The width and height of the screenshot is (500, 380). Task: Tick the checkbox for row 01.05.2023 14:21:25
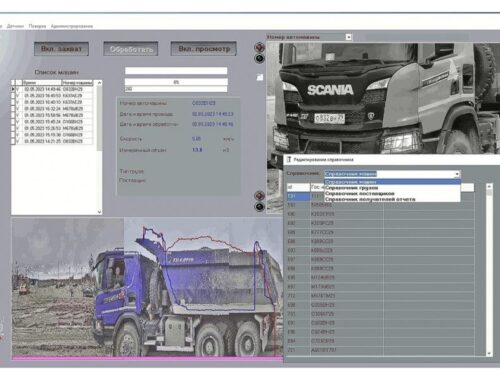(x=13, y=141)
